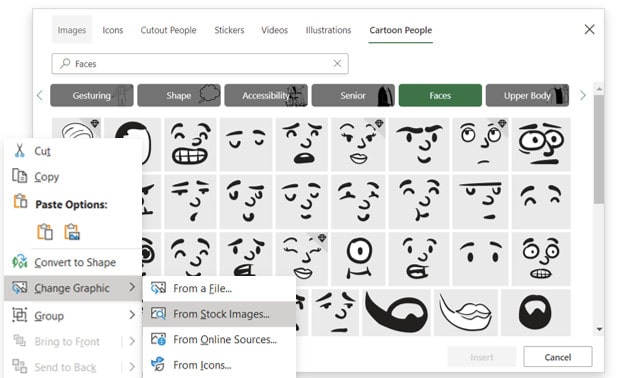This screenshot has width=622, height=378.
Task: Open the Illustrations tab
Action: click(328, 30)
